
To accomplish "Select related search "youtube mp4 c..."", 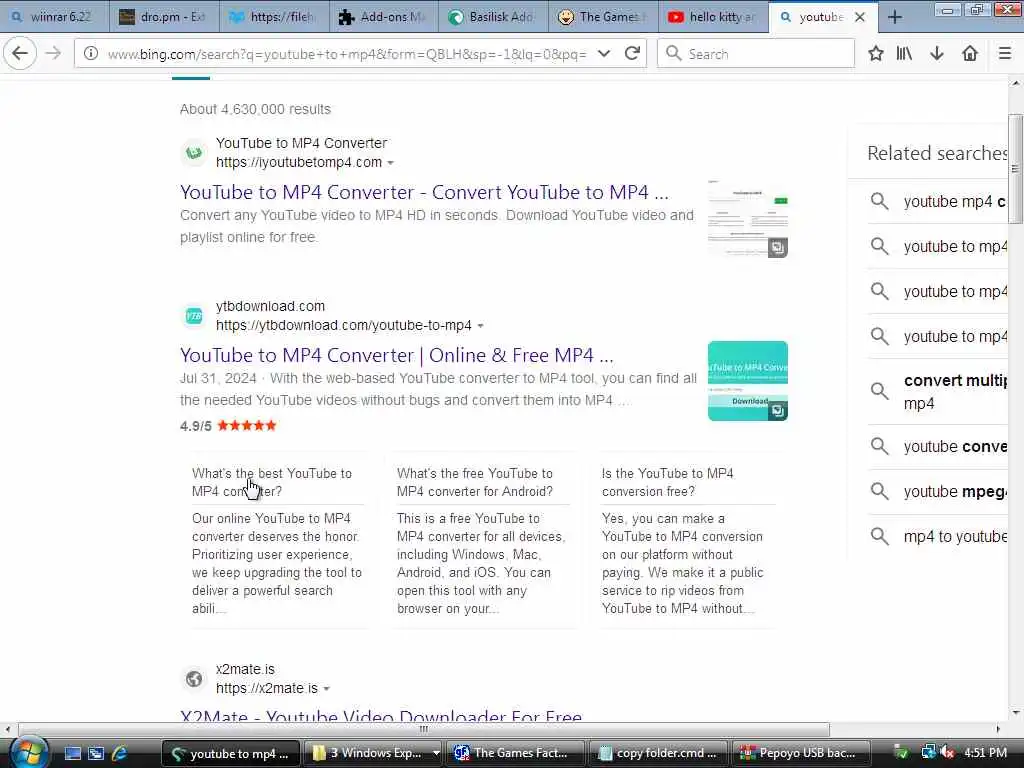I will click(955, 202).
